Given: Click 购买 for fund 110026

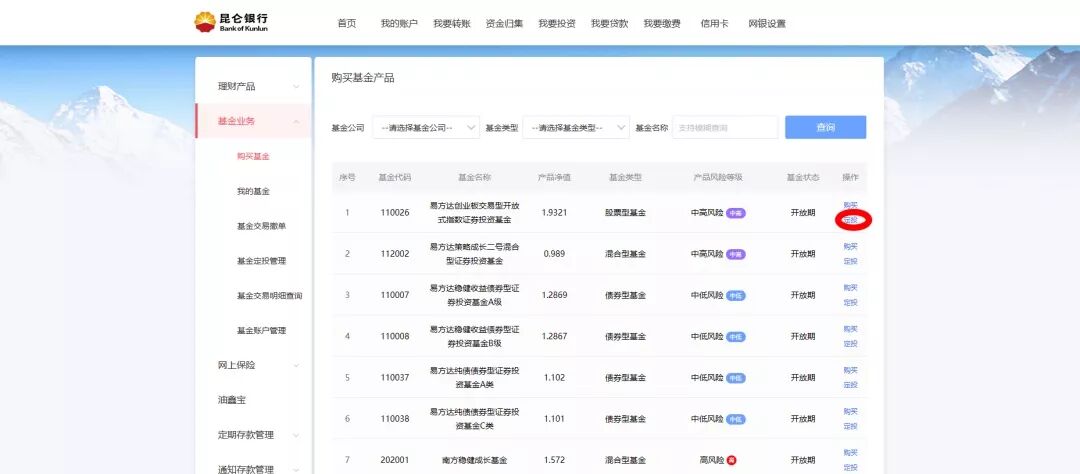Looking at the screenshot, I should coord(851,205).
